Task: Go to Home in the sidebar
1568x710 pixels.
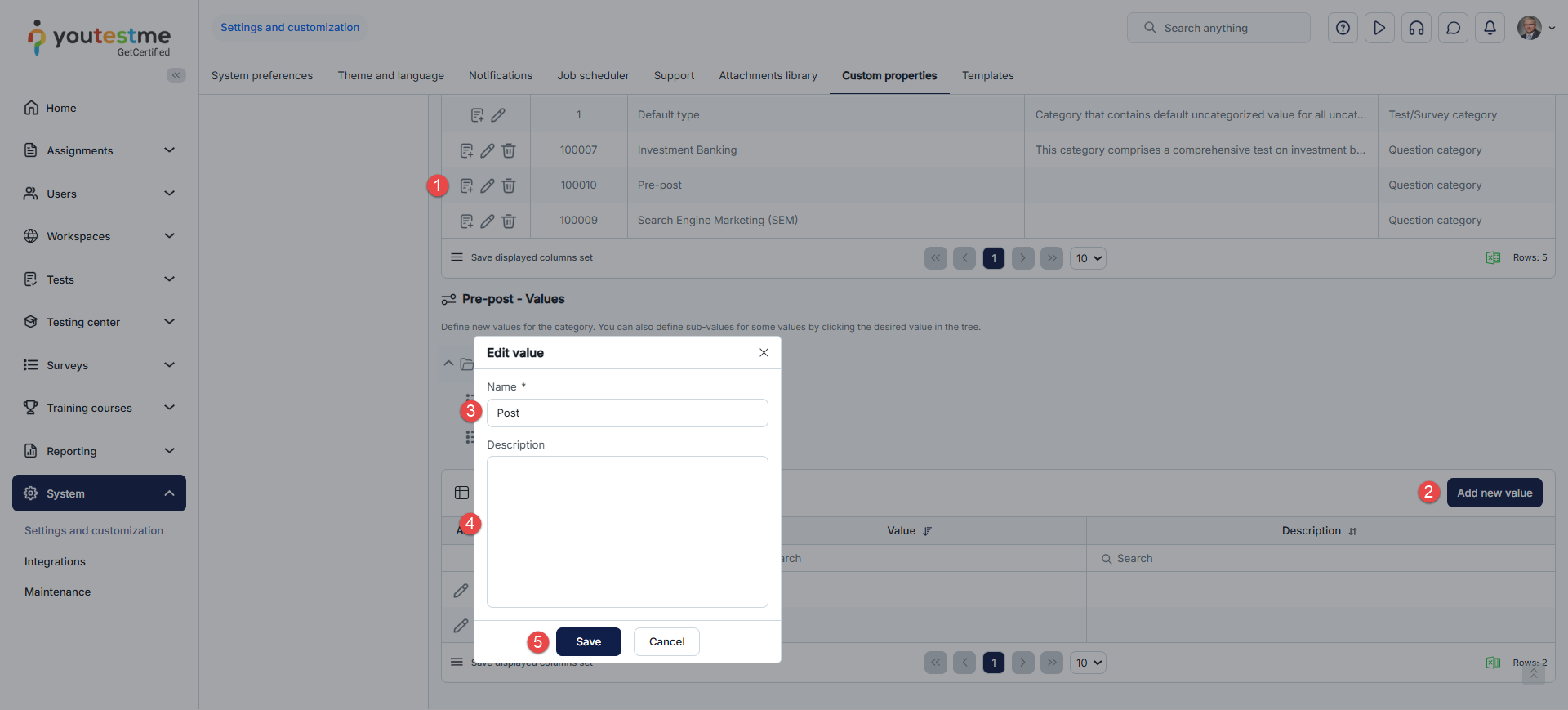Action: pos(61,108)
